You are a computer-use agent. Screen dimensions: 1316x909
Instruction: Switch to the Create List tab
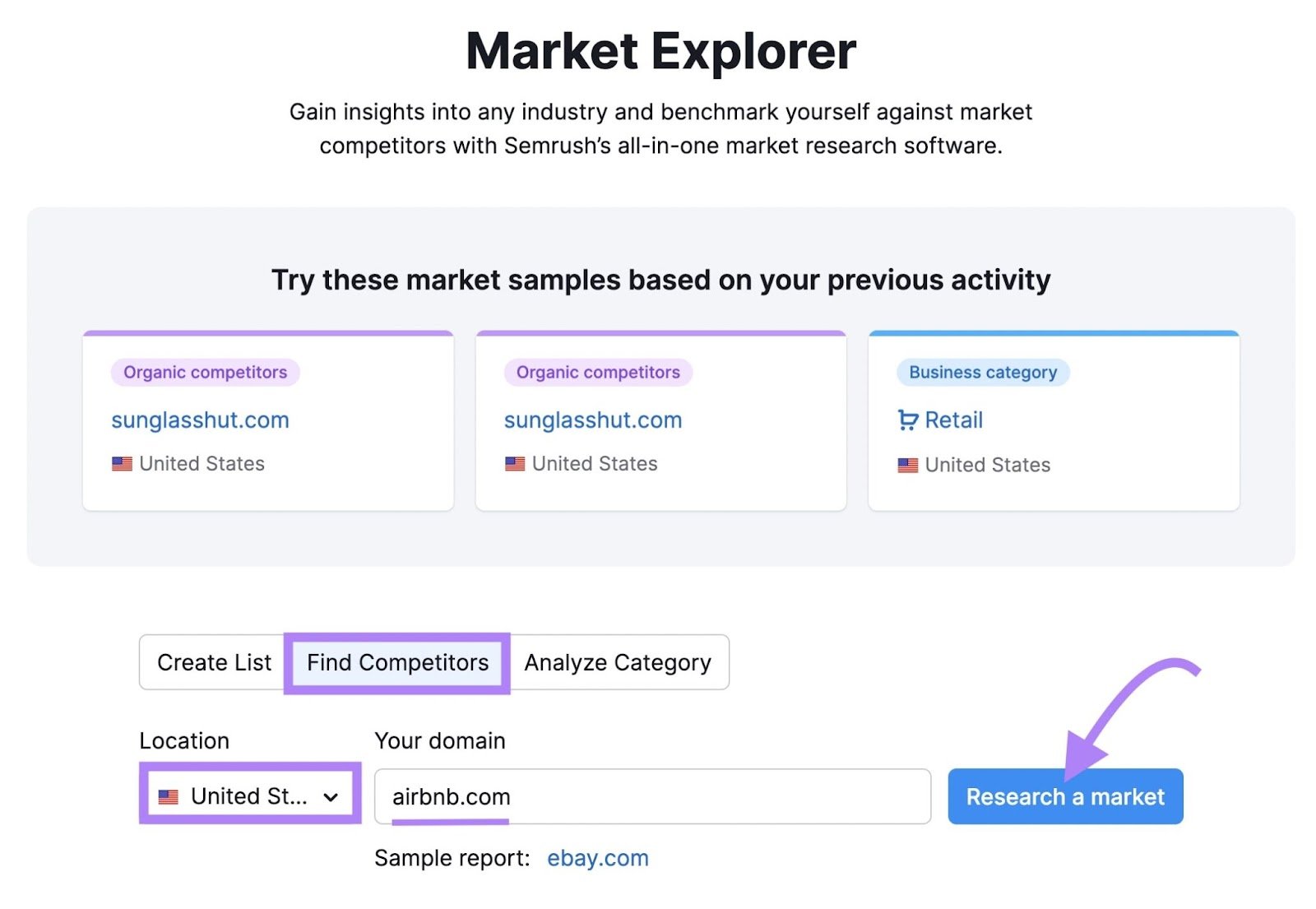[x=215, y=662]
